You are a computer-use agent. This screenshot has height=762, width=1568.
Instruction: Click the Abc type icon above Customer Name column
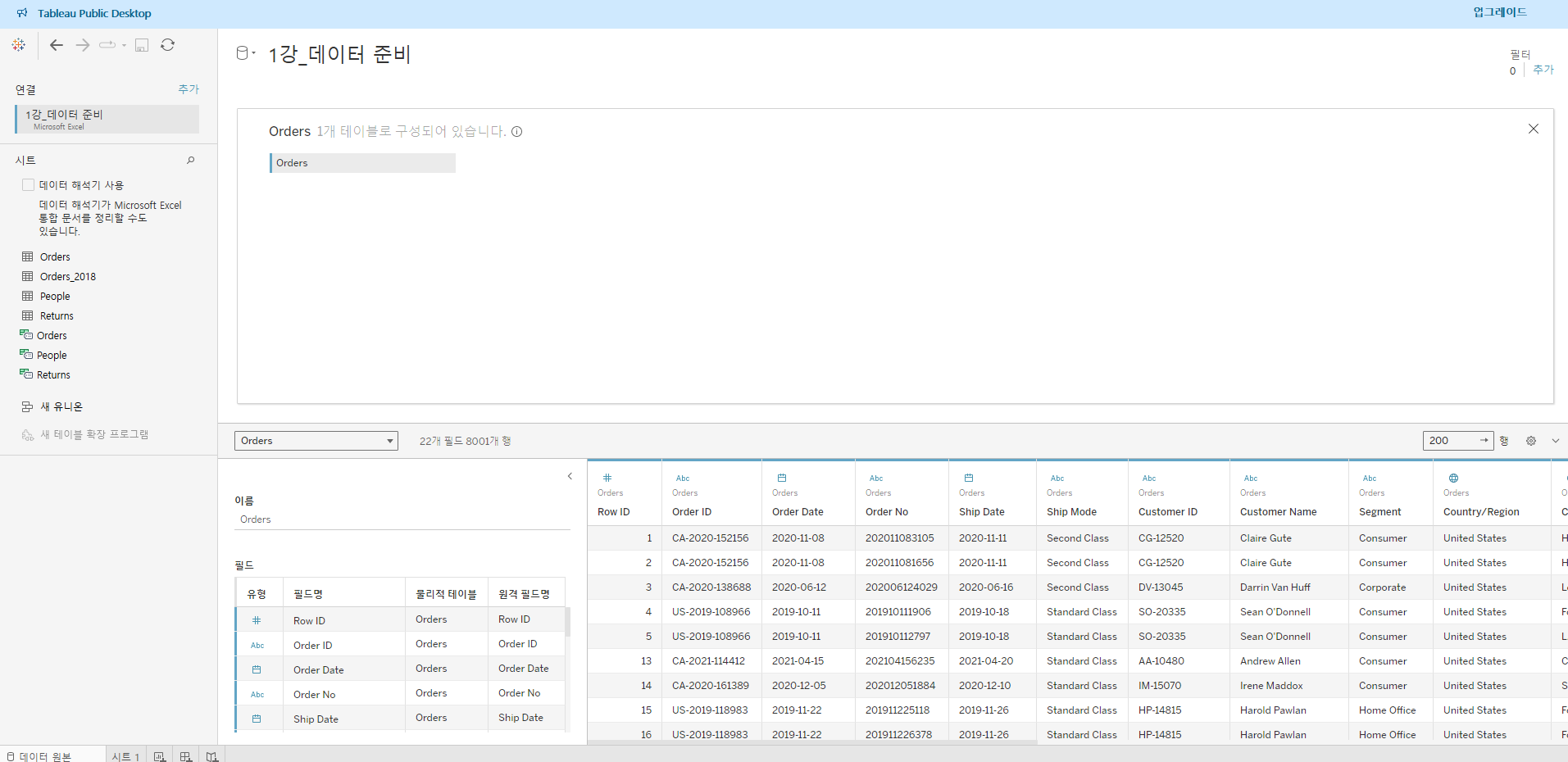click(x=1251, y=479)
